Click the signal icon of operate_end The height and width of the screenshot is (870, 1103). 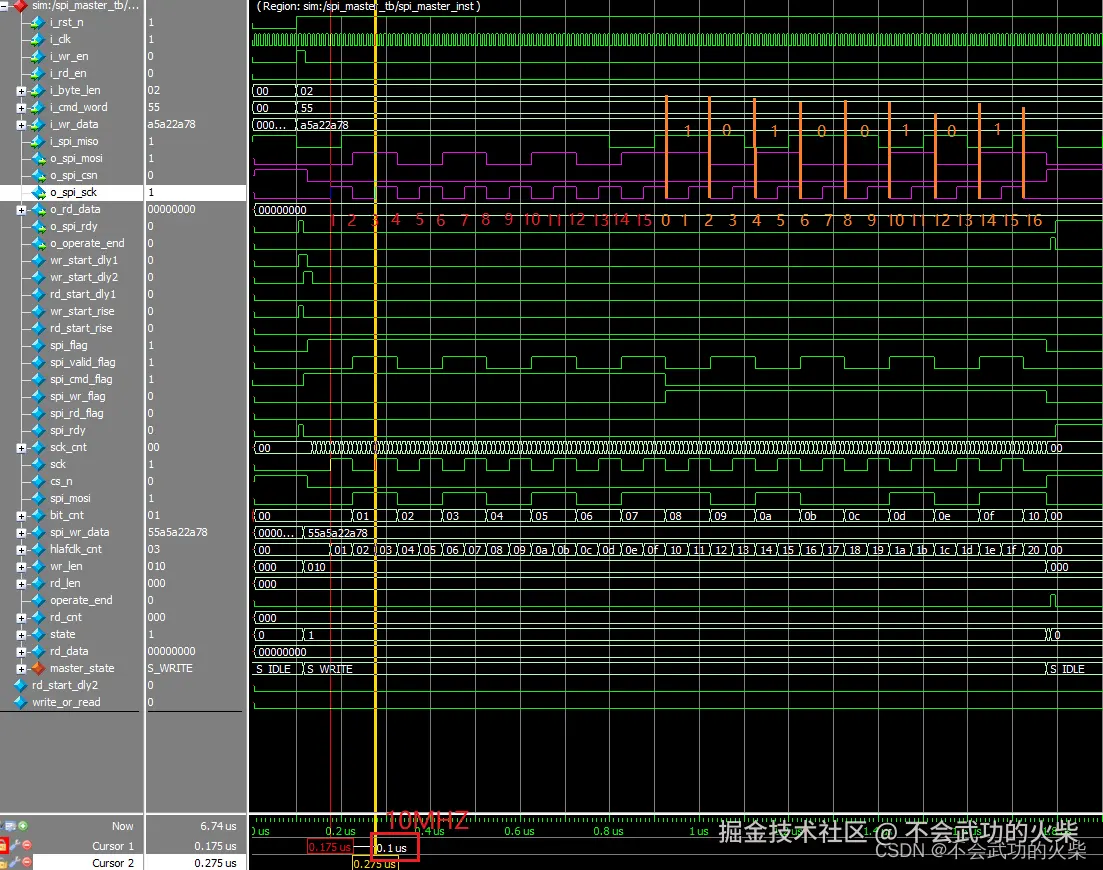[x=38, y=600]
